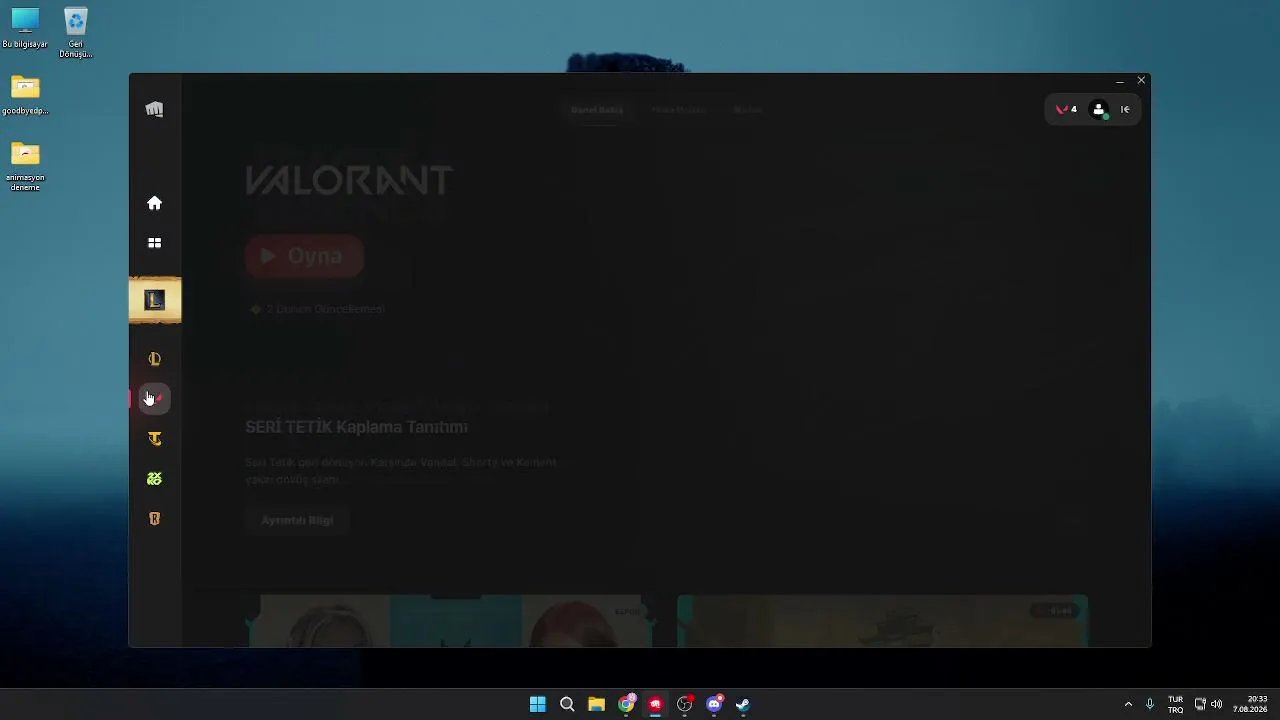Image resolution: width=1280 pixels, height=720 pixels.
Task: Select the animasyon deneme desktop folder
Action: coord(25,166)
